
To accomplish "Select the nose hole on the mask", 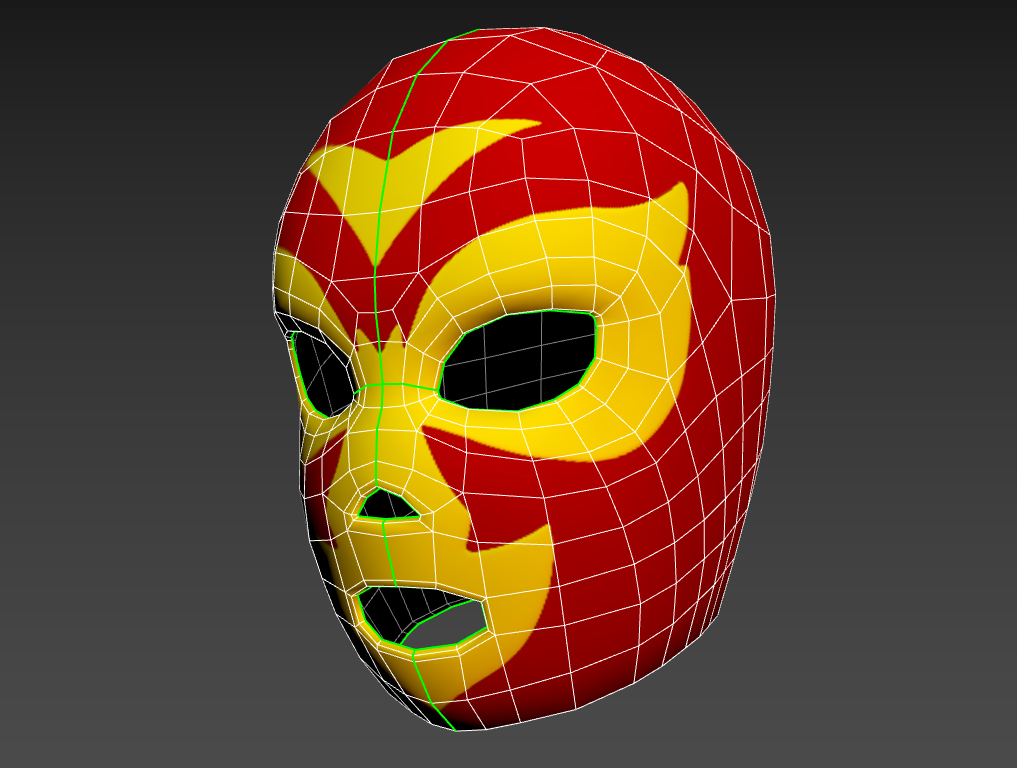I will 388,505.
